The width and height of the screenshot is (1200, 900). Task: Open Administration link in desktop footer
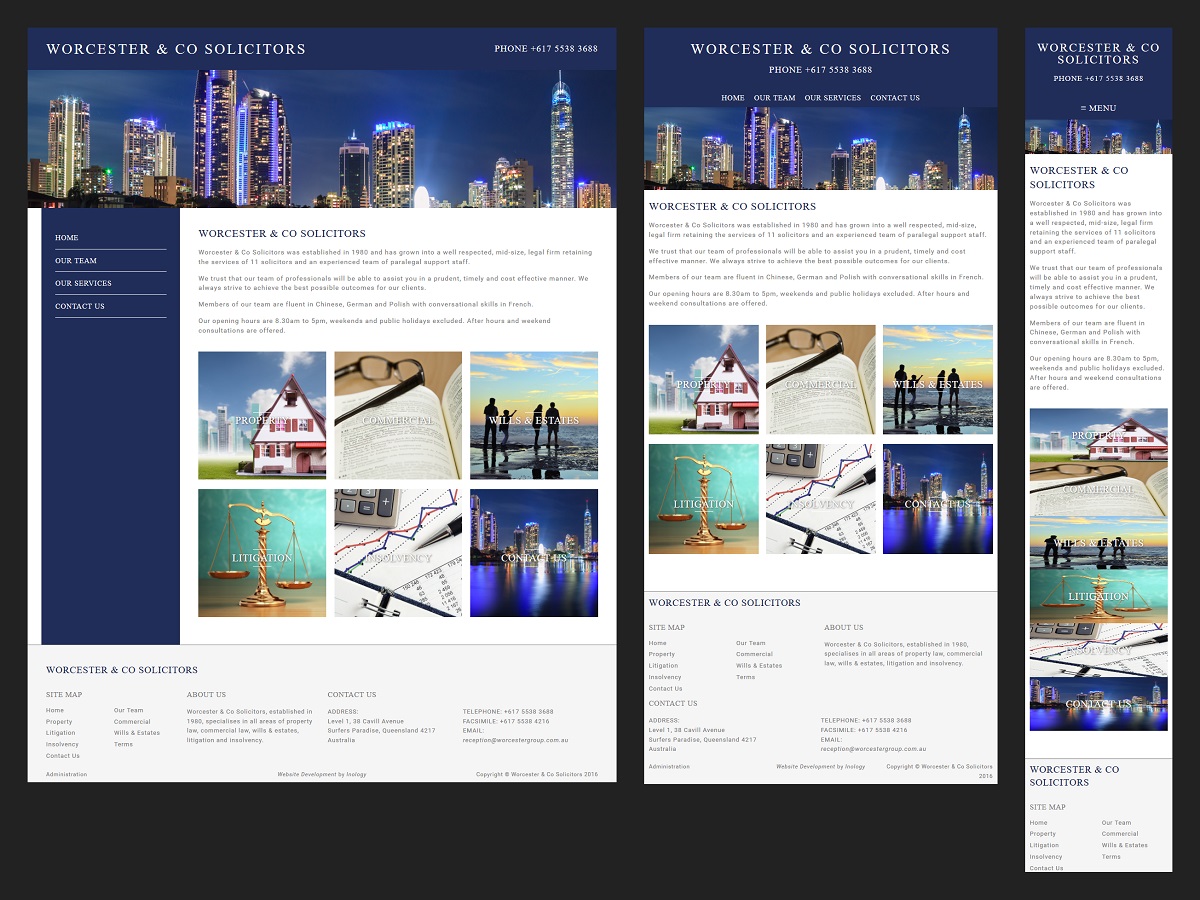click(x=66, y=774)
